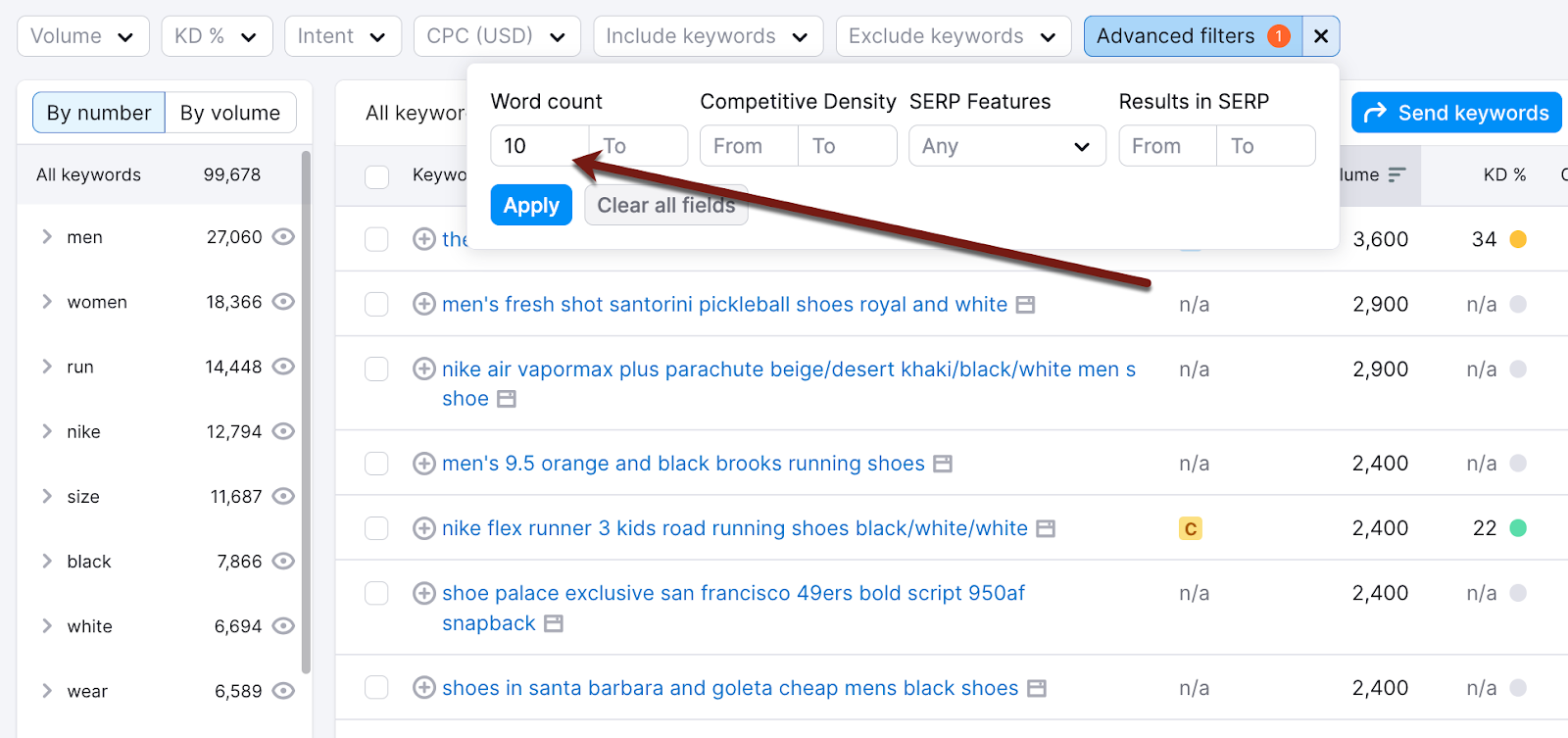
Task: Open SERP icon next to 49ers snapback keyword
Action: click(x=554, y=623)
